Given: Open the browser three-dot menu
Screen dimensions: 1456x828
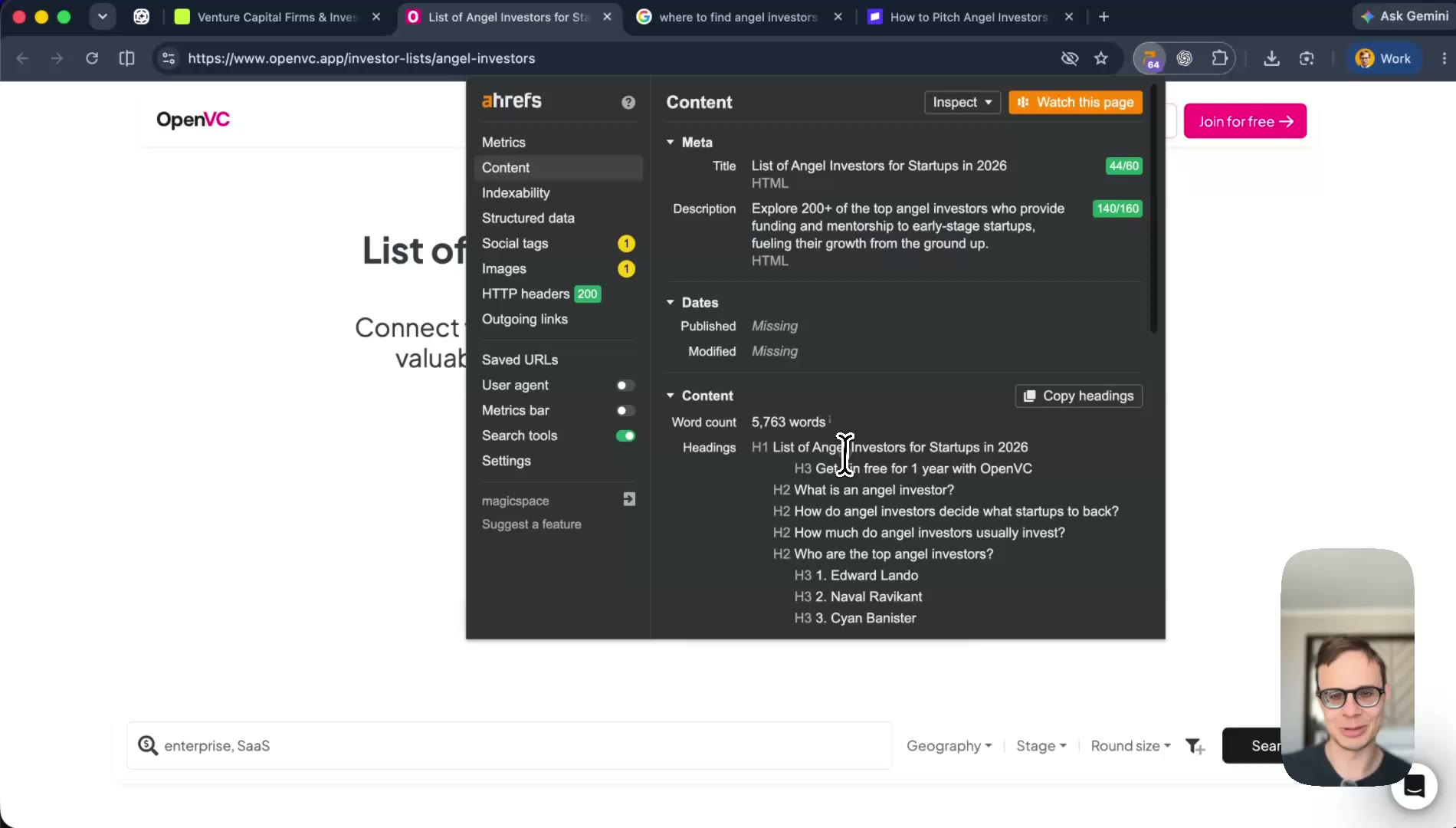Looking at the screenshot, I should [x=1444, y=58].
